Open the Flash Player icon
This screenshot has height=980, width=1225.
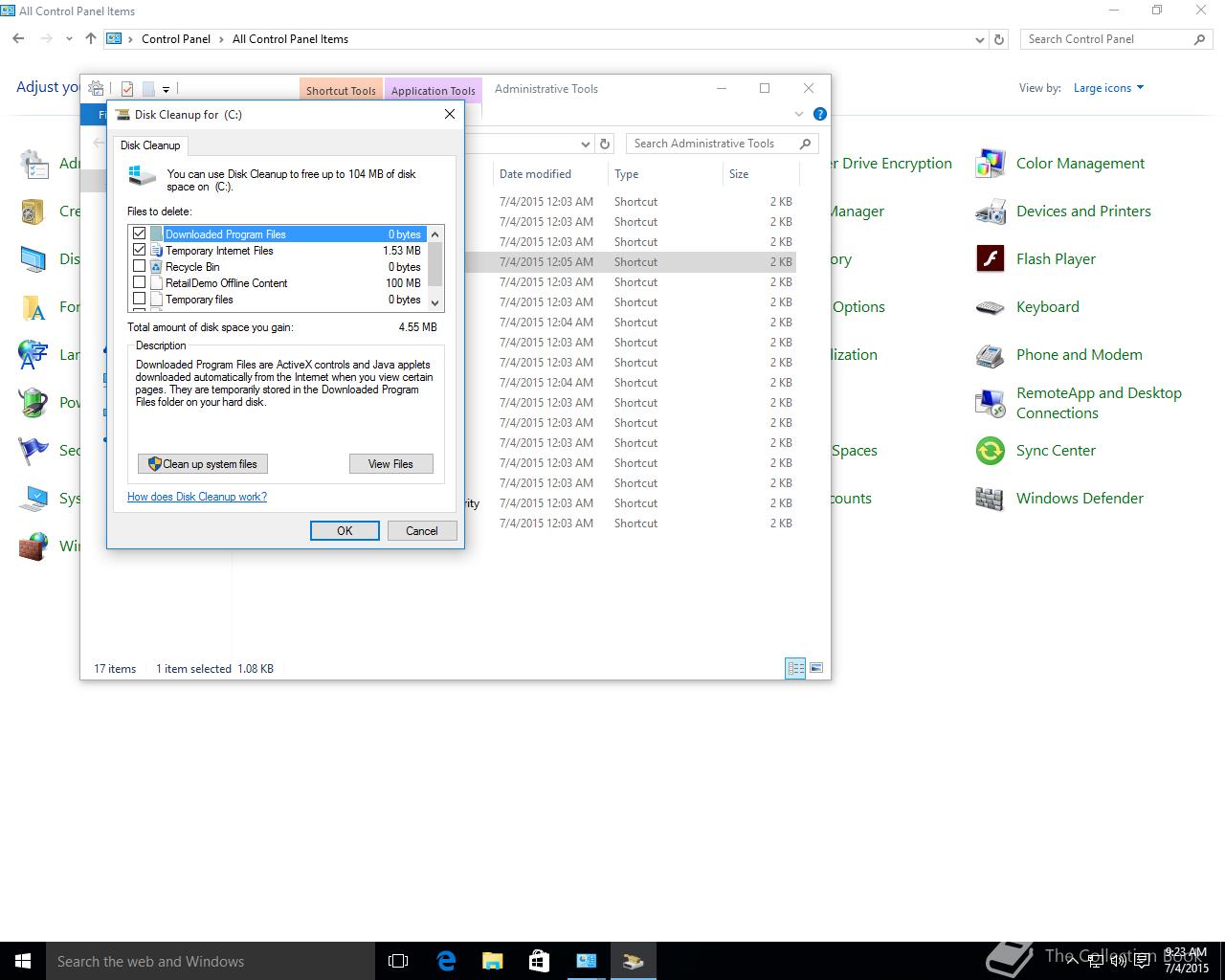pyautogui.click(x=990, y=259)
